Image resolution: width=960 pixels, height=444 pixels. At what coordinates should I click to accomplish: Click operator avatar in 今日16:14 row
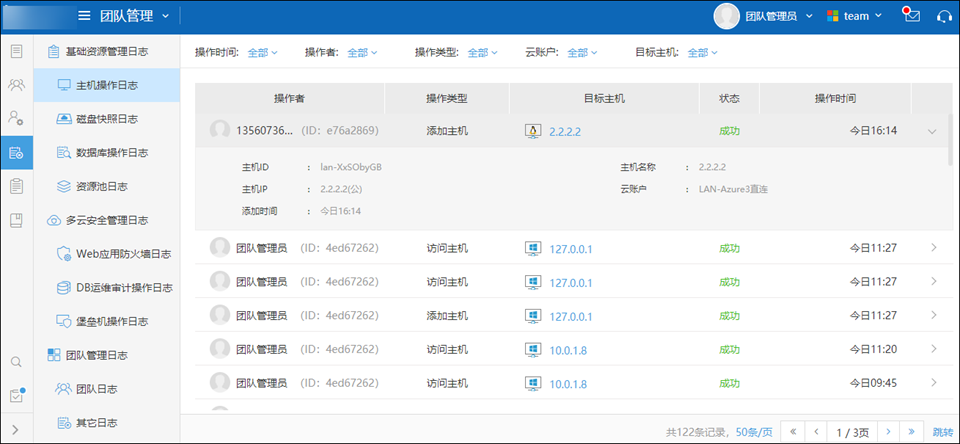pos(220,130)
